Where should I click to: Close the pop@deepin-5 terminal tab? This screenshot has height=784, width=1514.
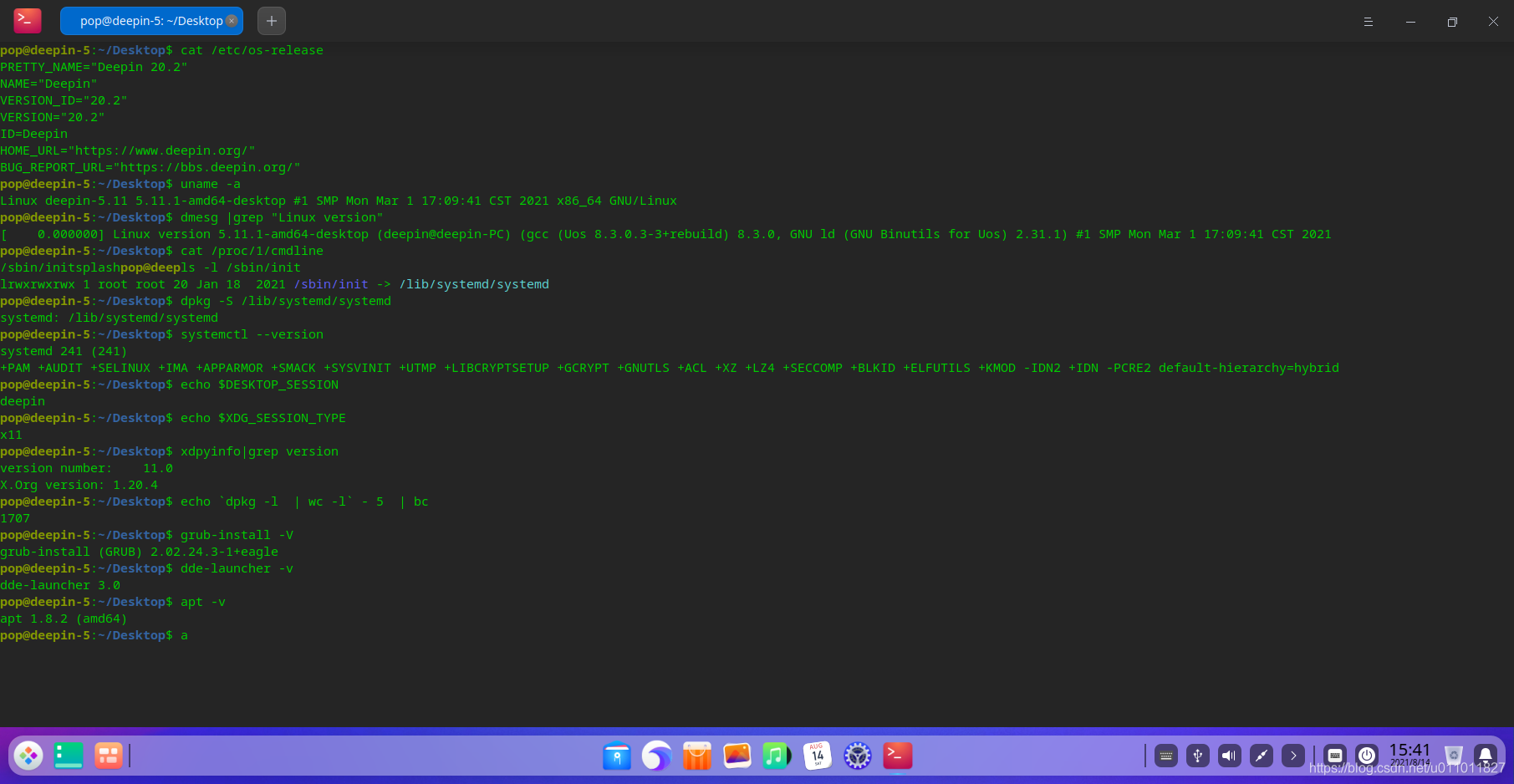point(232,21)
